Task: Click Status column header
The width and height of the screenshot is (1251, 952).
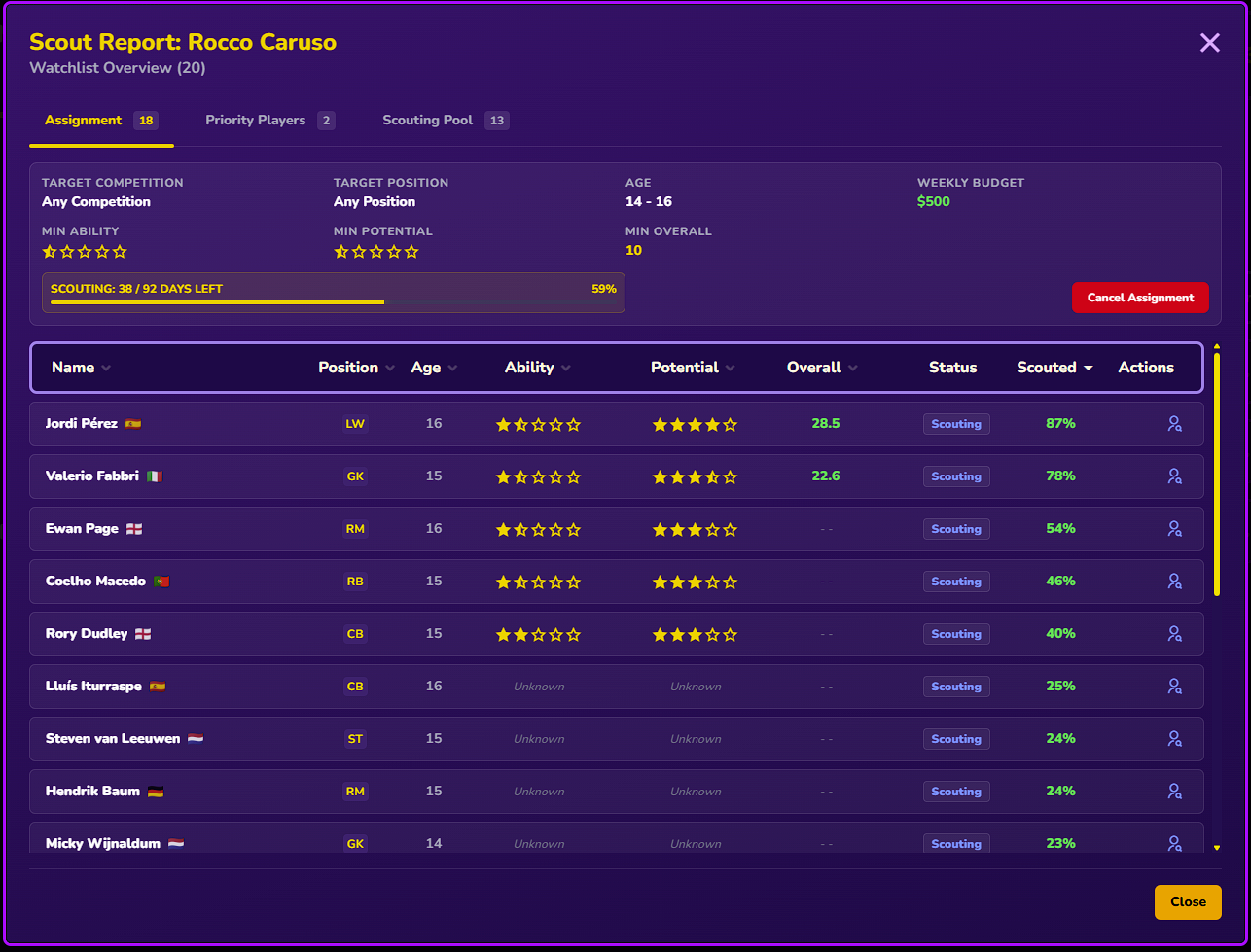Action: tap(952, 368)
